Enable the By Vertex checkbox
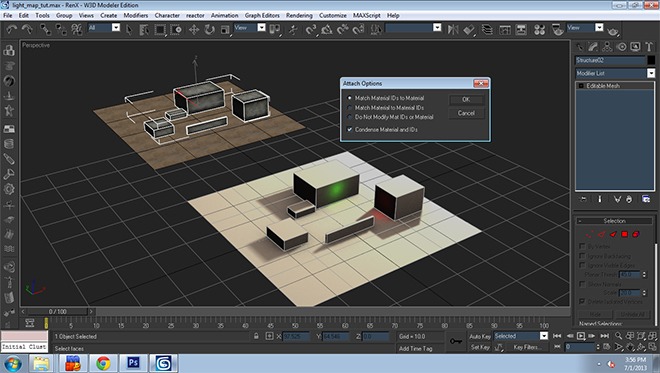This screenshot has width=660, height=373. point(582,246)
